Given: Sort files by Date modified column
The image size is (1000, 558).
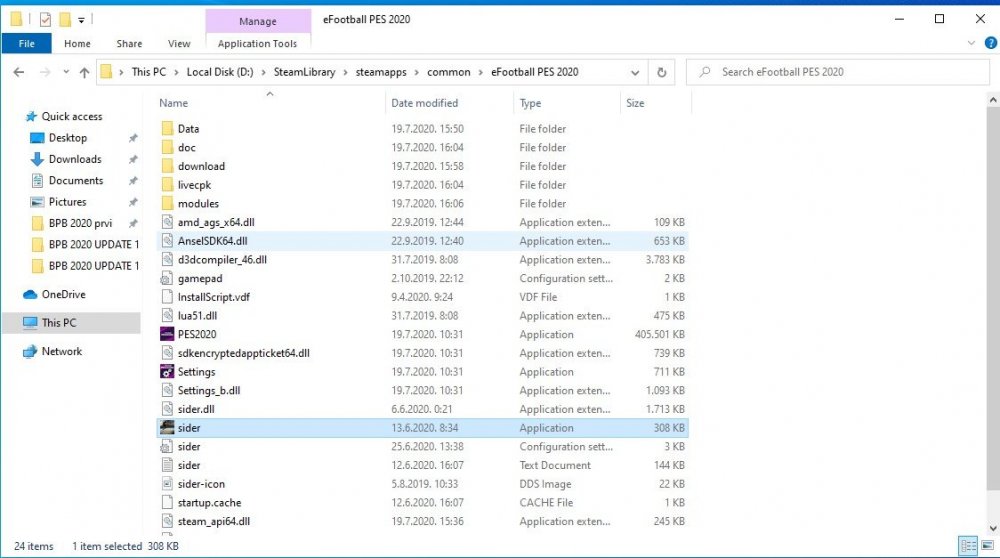Looking at the screenshot, I should tap(425, 103).
